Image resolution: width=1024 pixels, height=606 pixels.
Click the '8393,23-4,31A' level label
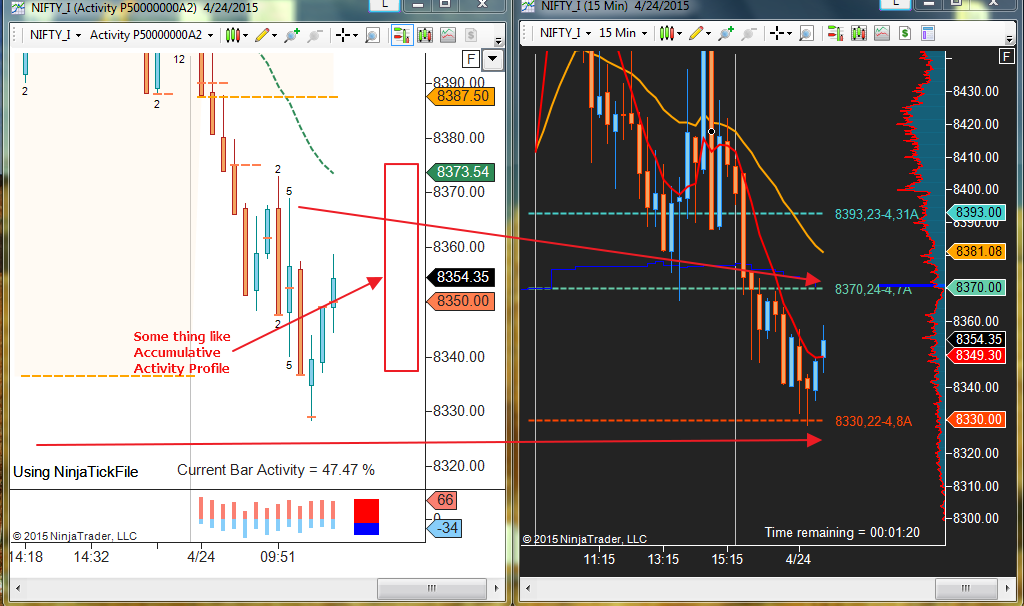(876, 214)
